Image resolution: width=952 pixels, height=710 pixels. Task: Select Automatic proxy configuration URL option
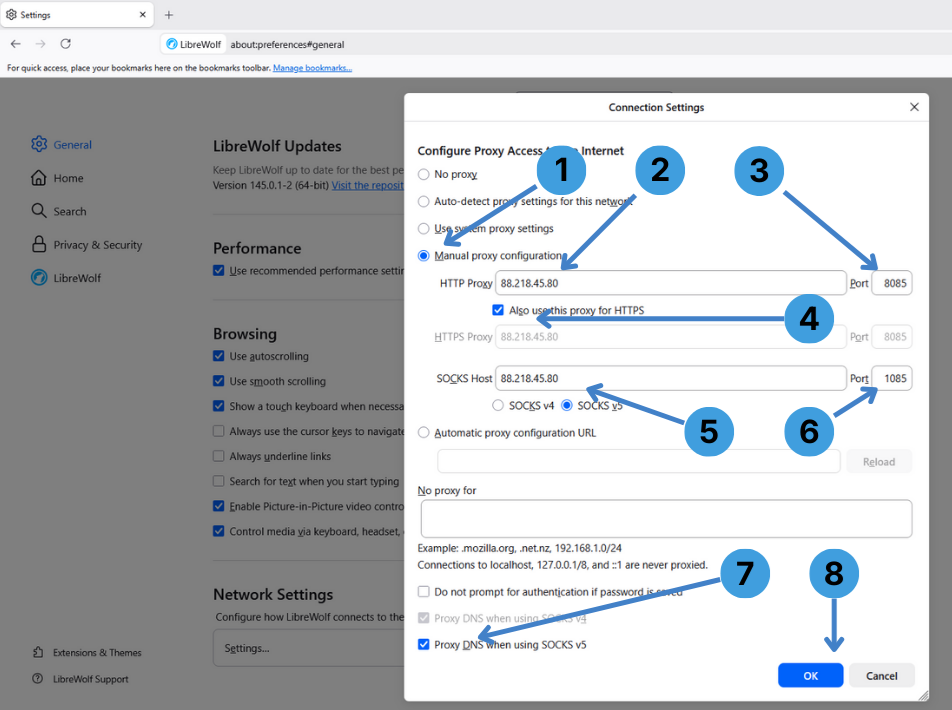pyautogui.click(x=424, y=432)
